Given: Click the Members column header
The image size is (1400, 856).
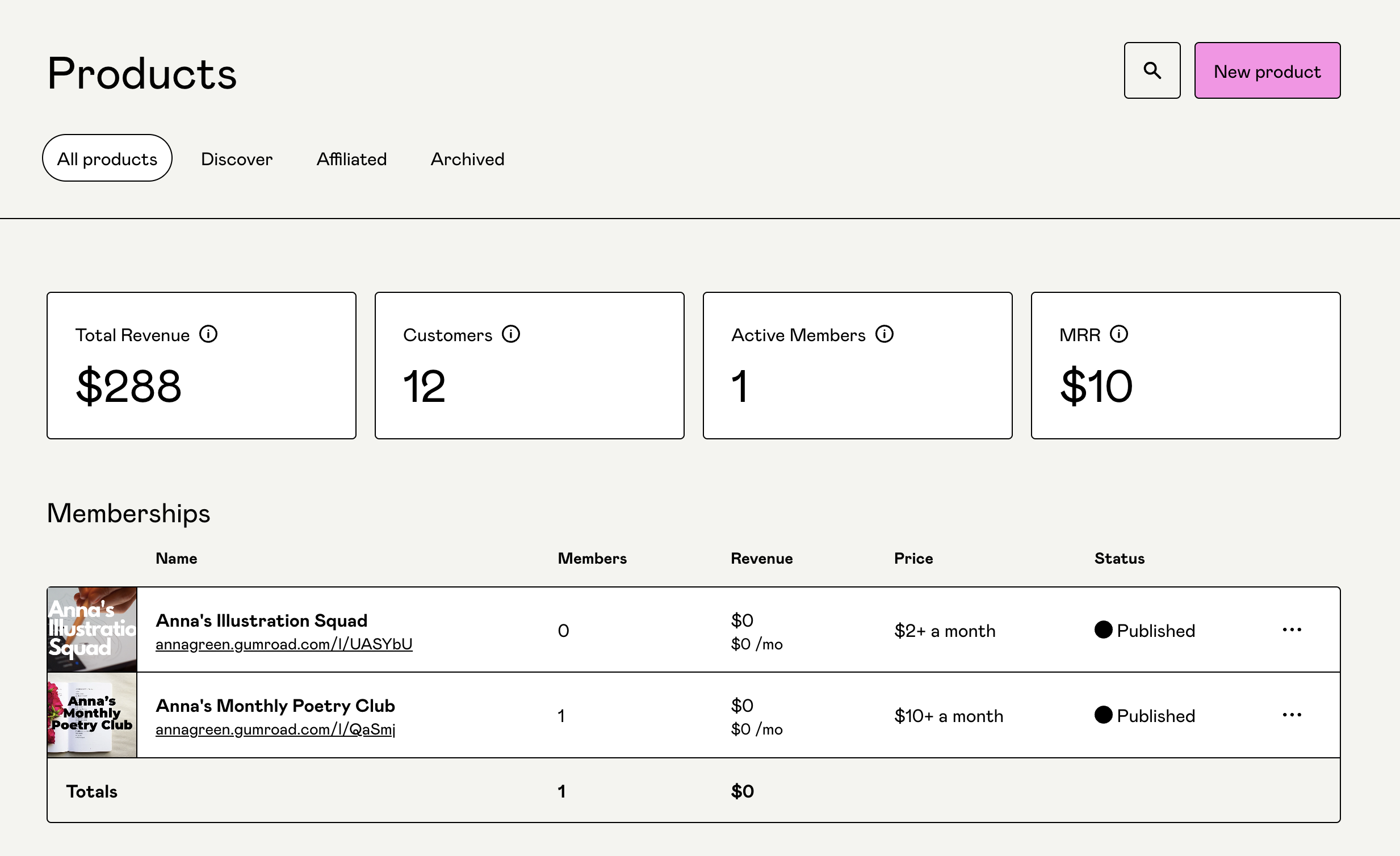Looking at the screenshot, I should (592, 559).
